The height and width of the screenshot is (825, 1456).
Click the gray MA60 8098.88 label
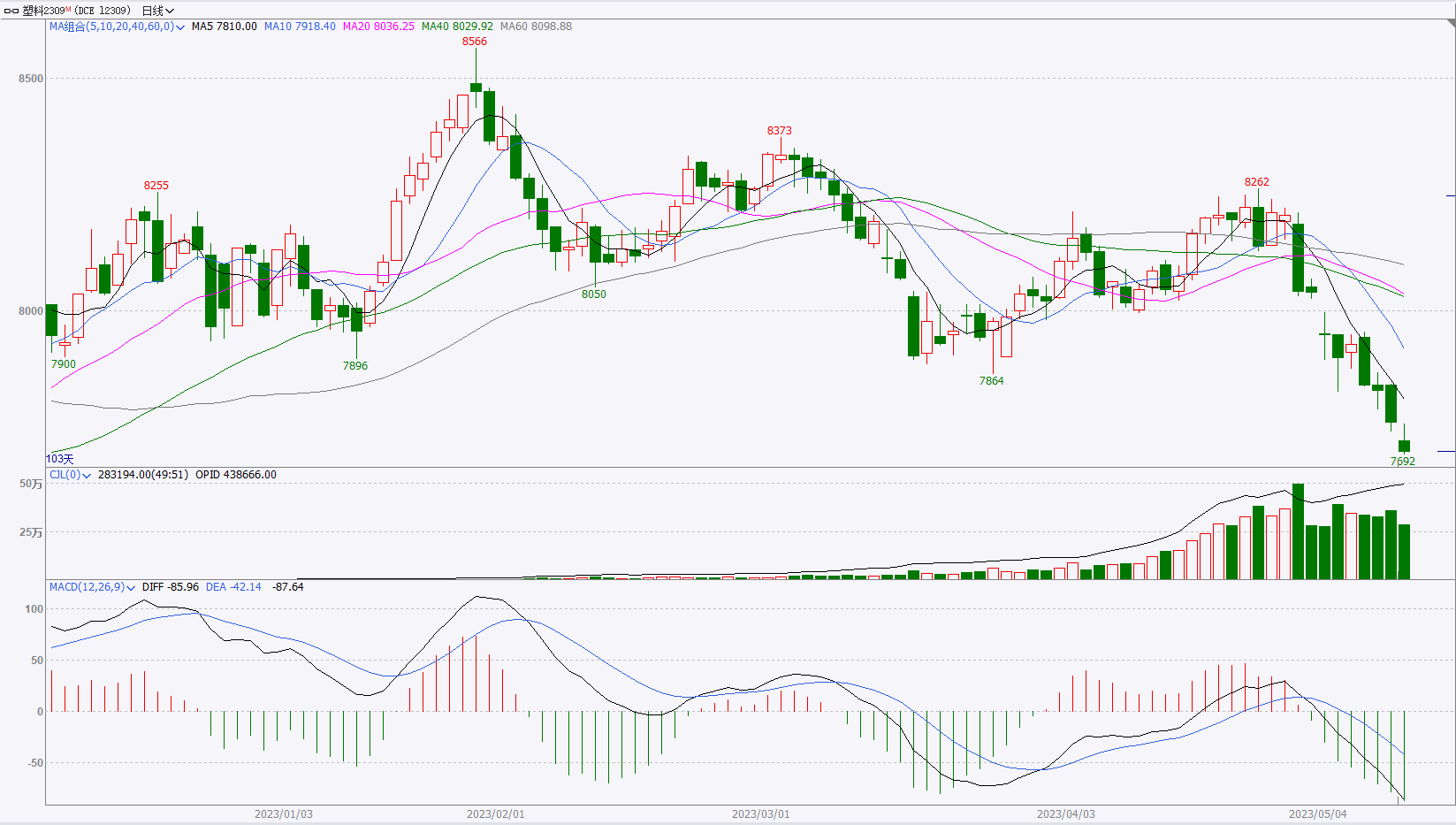coord(536,27)
